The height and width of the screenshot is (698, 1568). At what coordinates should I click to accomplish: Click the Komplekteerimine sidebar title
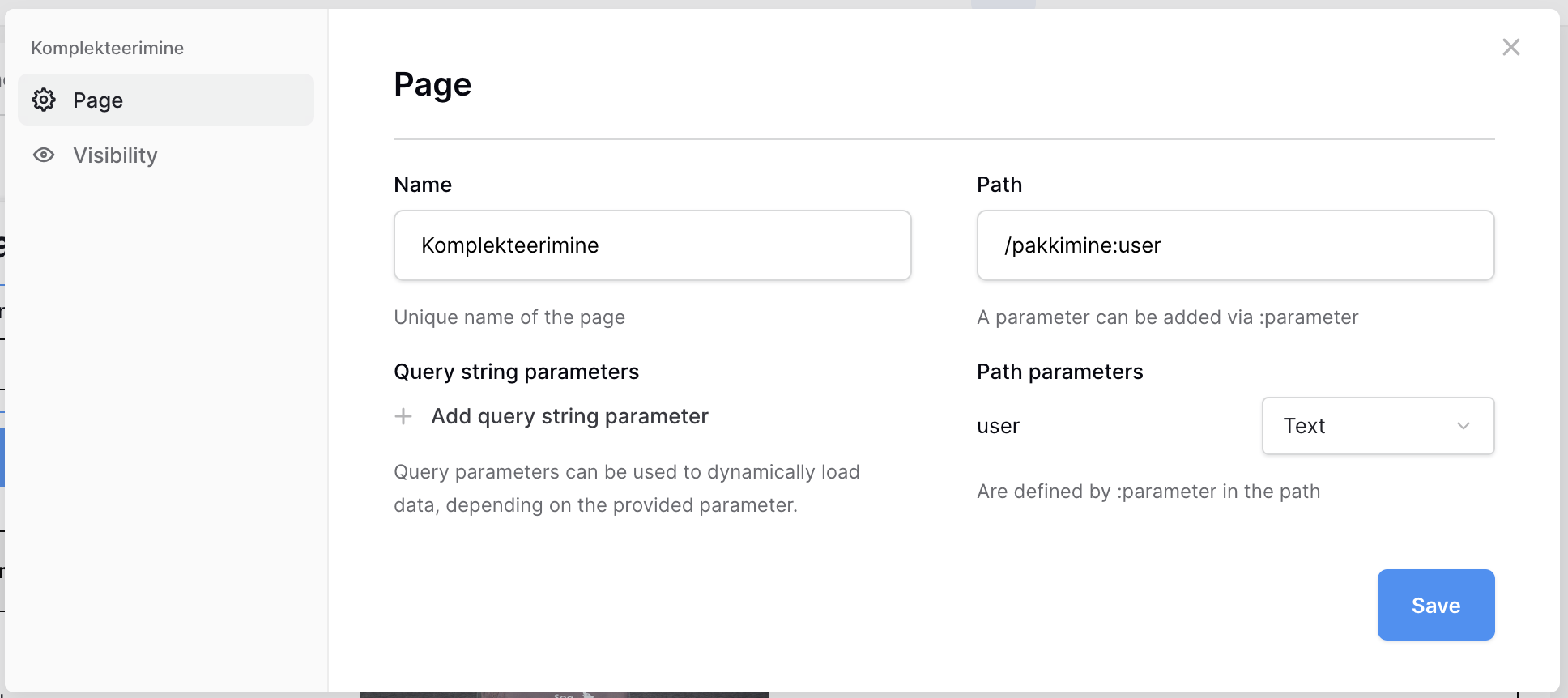107,48
